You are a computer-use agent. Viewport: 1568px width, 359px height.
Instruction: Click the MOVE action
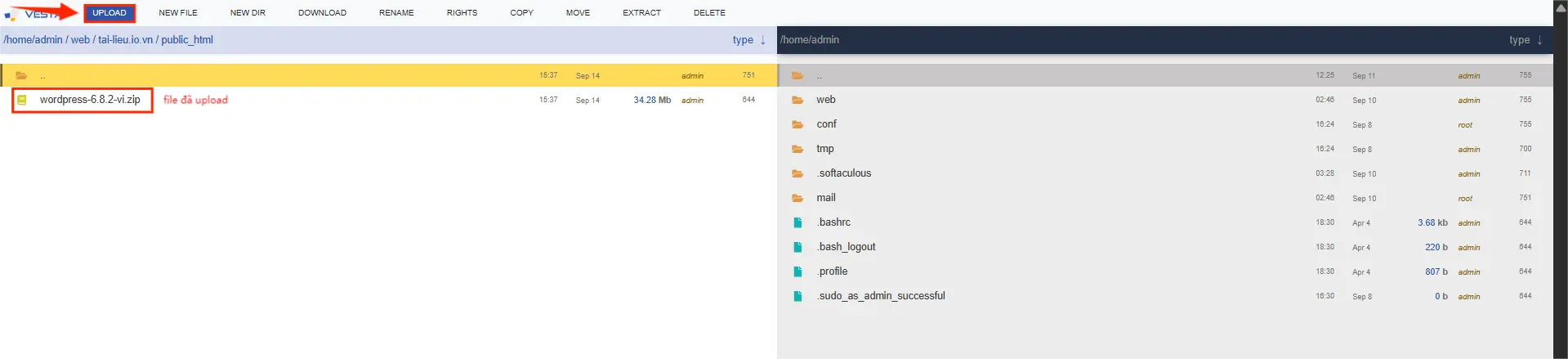pos(578,13)
